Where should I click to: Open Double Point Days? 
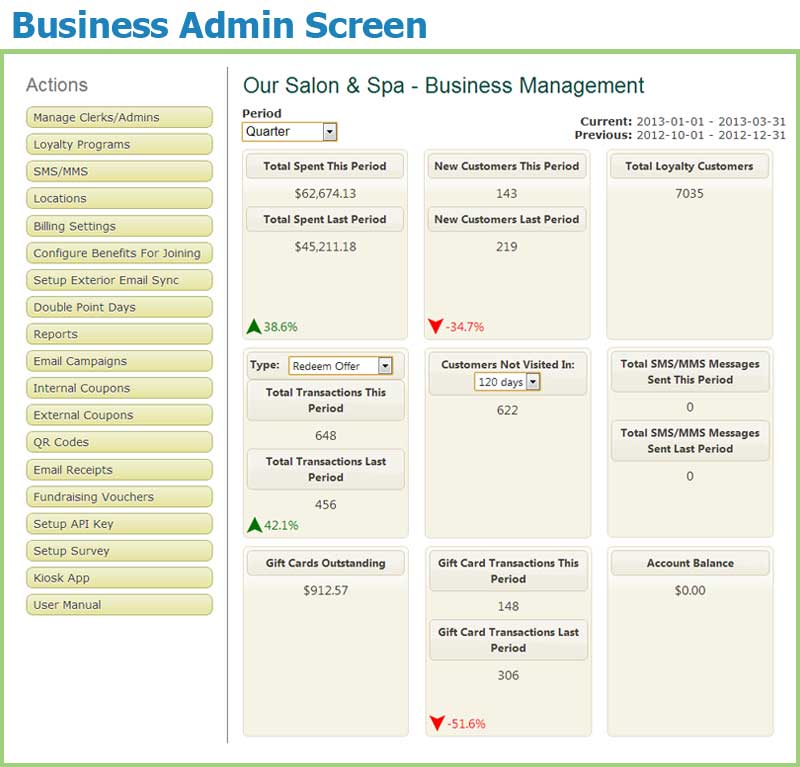click(x=119, y=307)
